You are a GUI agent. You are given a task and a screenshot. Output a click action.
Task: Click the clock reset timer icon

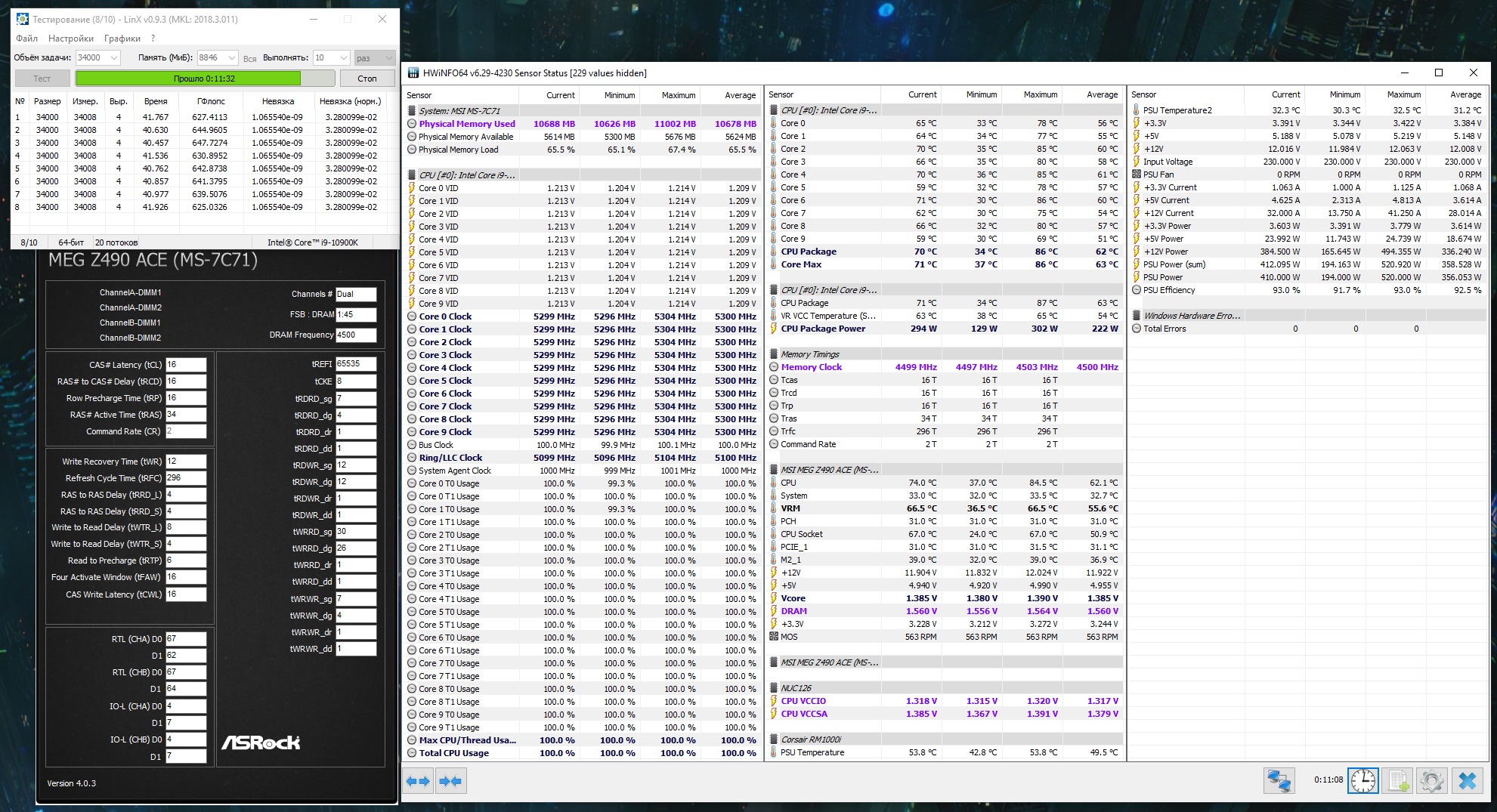1363,780
